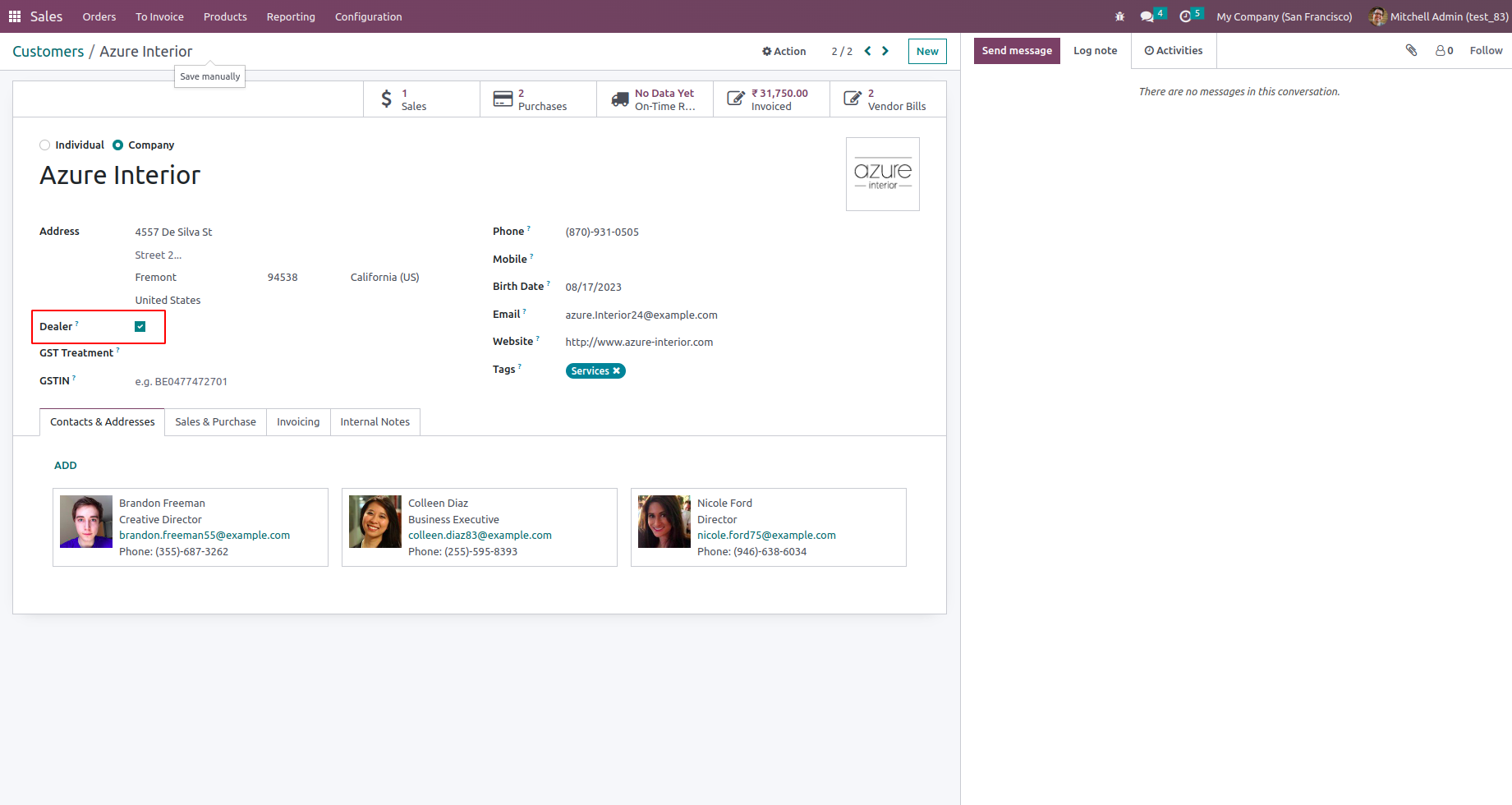Click the debug bug icon in navbar
1512x805 pixels.
pyautogui.click(x=1119, y=16)
